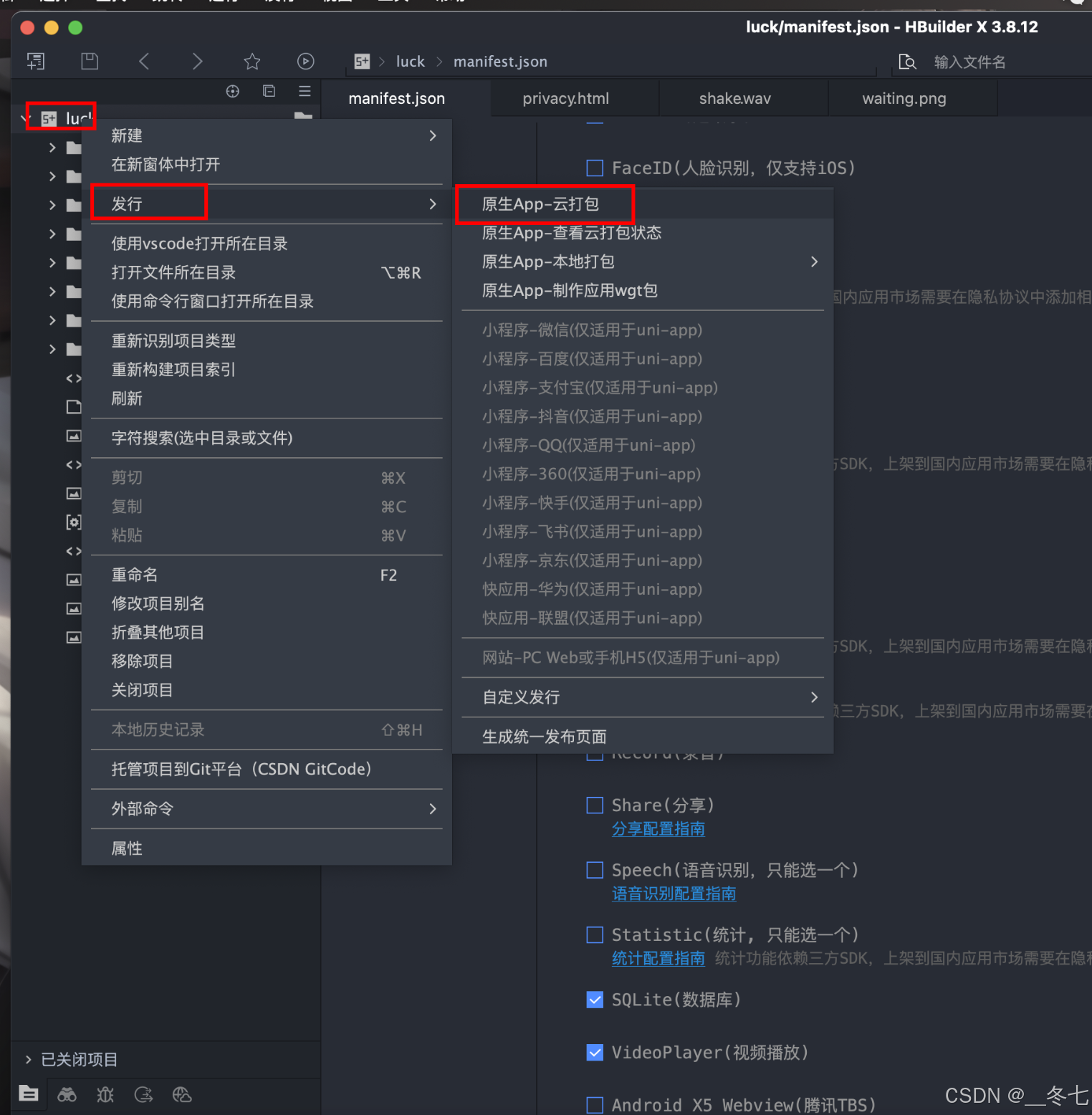The width and height of the screenshot is (1092, 1115).
Task: Click the project manager icon in bottom bar
Action: (29, 1094)
